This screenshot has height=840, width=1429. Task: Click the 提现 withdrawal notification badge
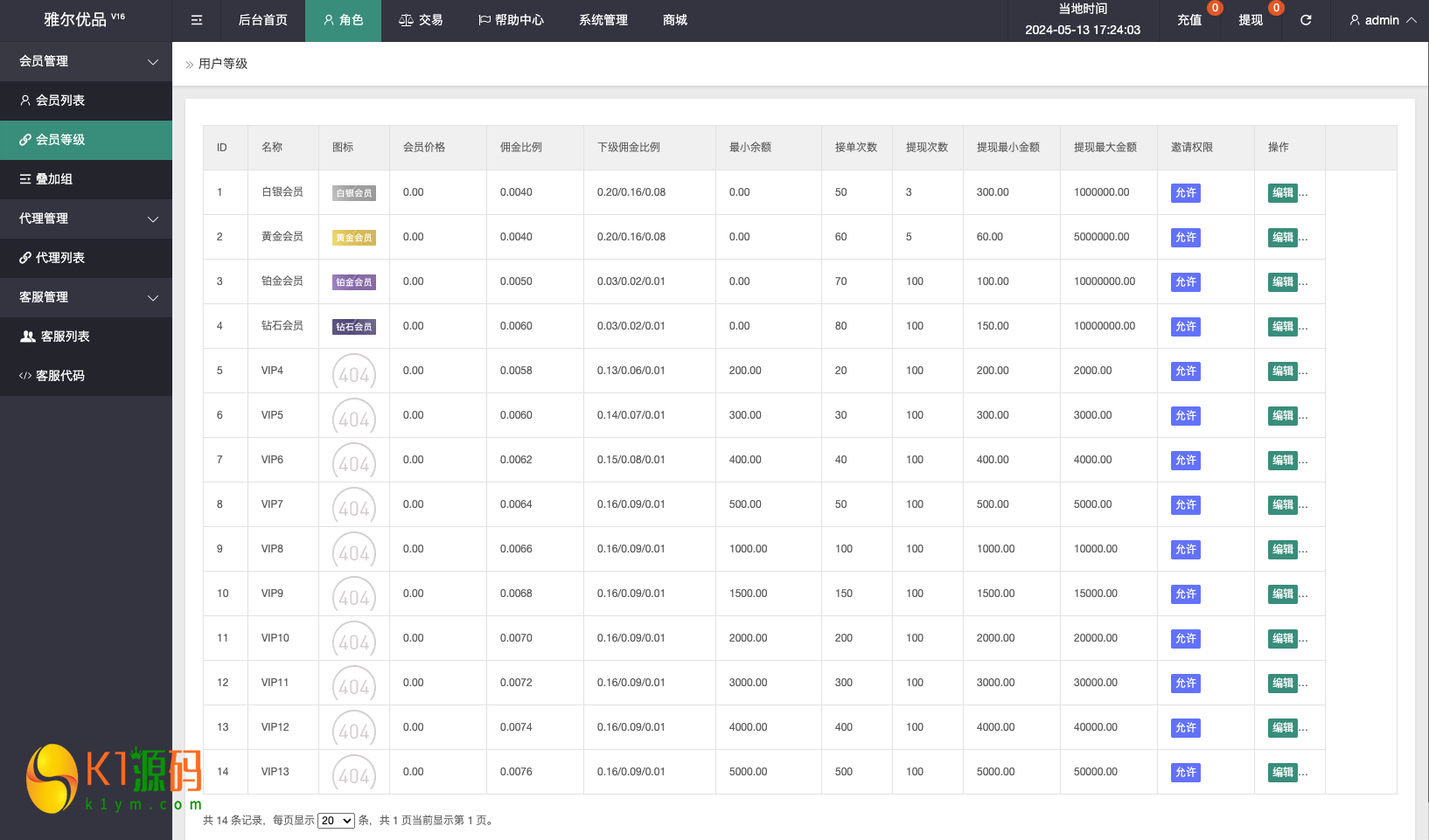pyautogui.click(x=1276, y=8)
